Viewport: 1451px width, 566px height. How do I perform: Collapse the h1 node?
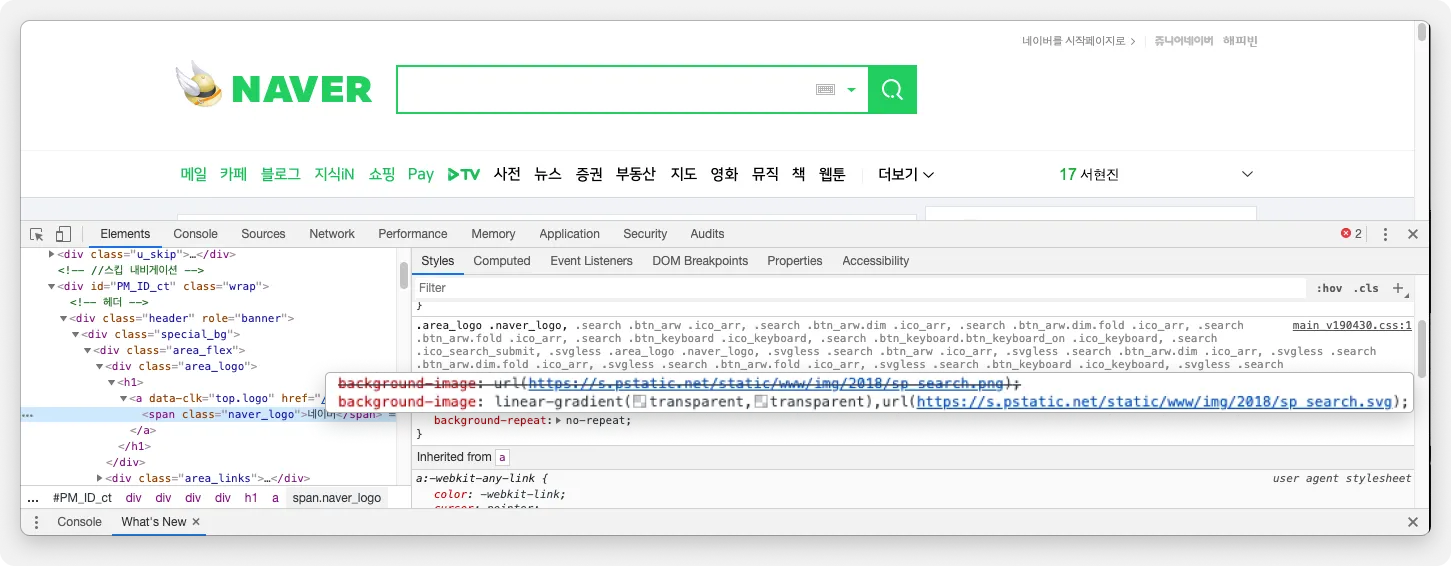tap(112, 382)
